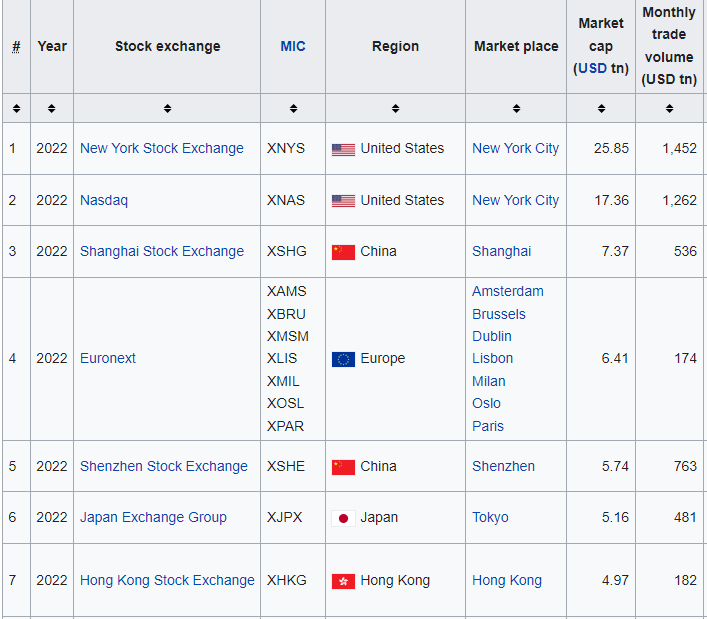The width and height of the screenshot is (707, 619).
Task: Open the Lisbon link
Action: 492,358
